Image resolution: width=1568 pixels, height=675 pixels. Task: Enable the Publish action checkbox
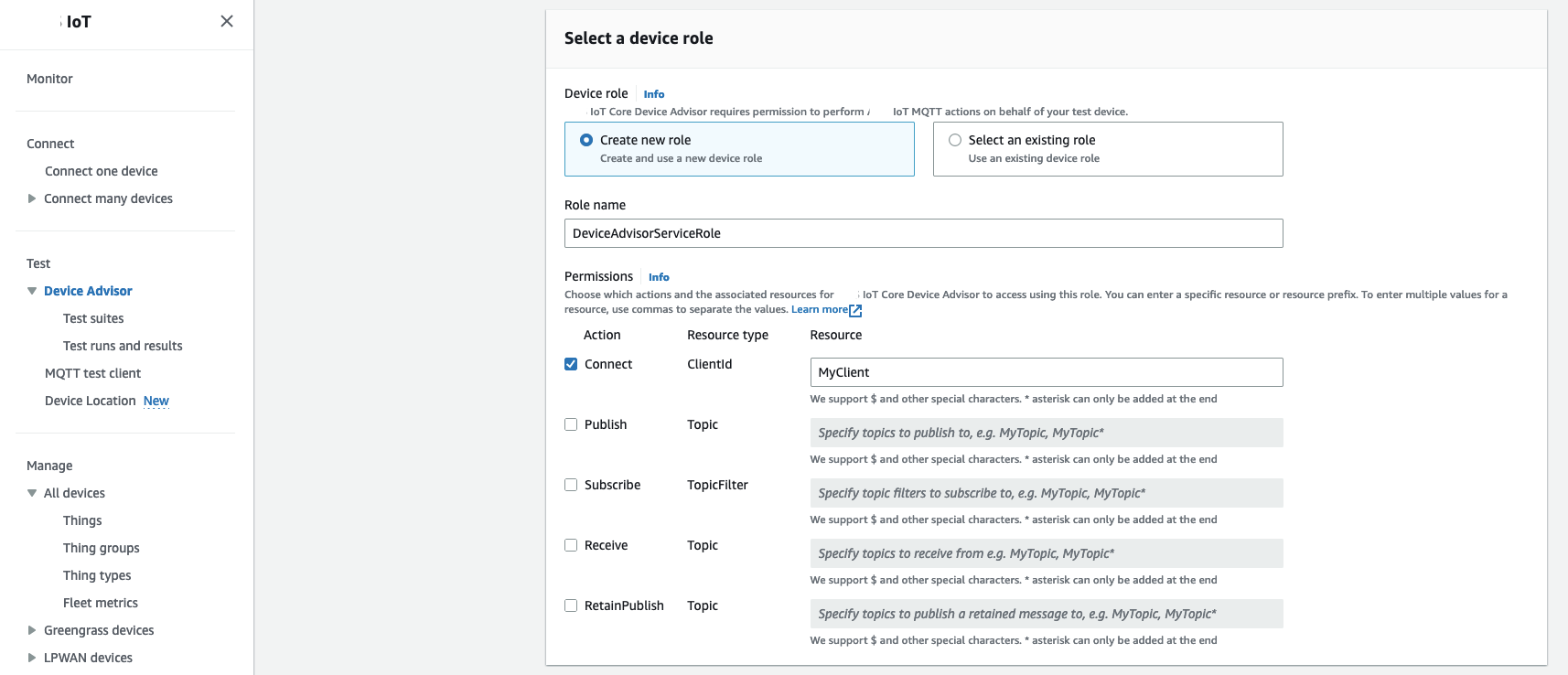click(571, 424)
